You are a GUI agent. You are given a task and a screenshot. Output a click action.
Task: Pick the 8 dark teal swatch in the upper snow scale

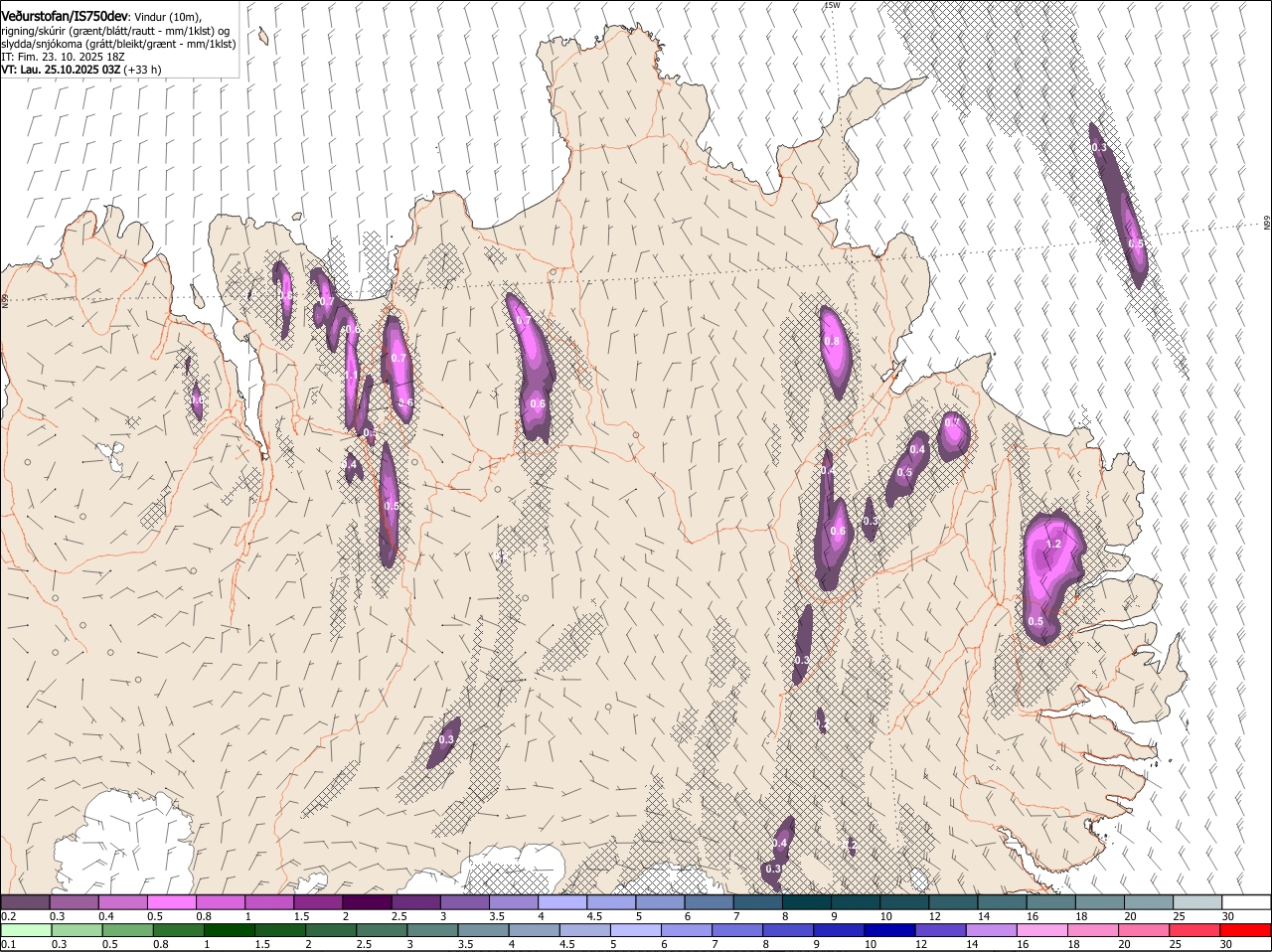pyautogui.click(x=807, y=902)
